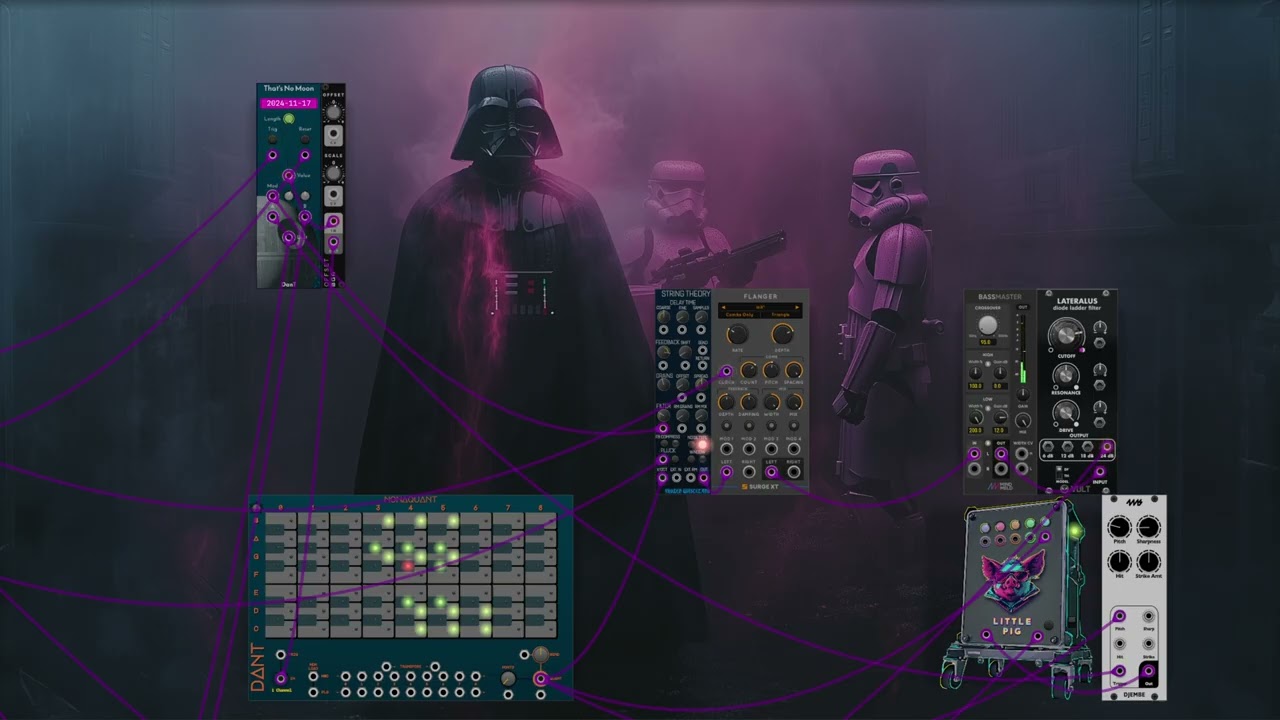The height and width of the screenshot is (720, 1280).
Task: Click the Bassmaster crossover value 95.0
Action: point(986,342)
